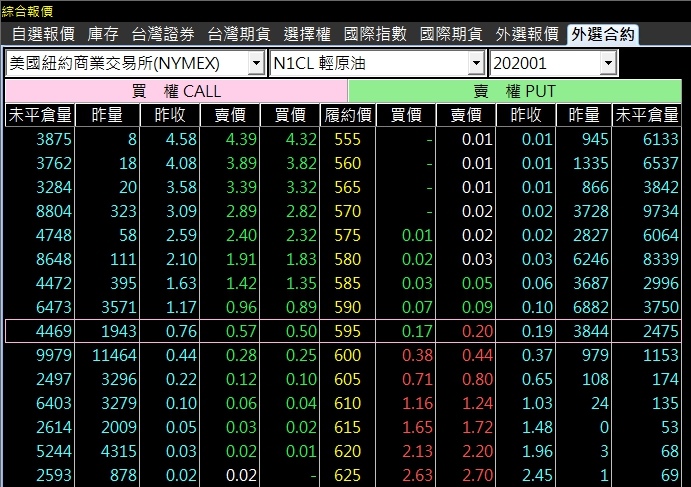Click put bid price 0.17
This screenshot has height=487, width=691.
(x=417, y=331)
